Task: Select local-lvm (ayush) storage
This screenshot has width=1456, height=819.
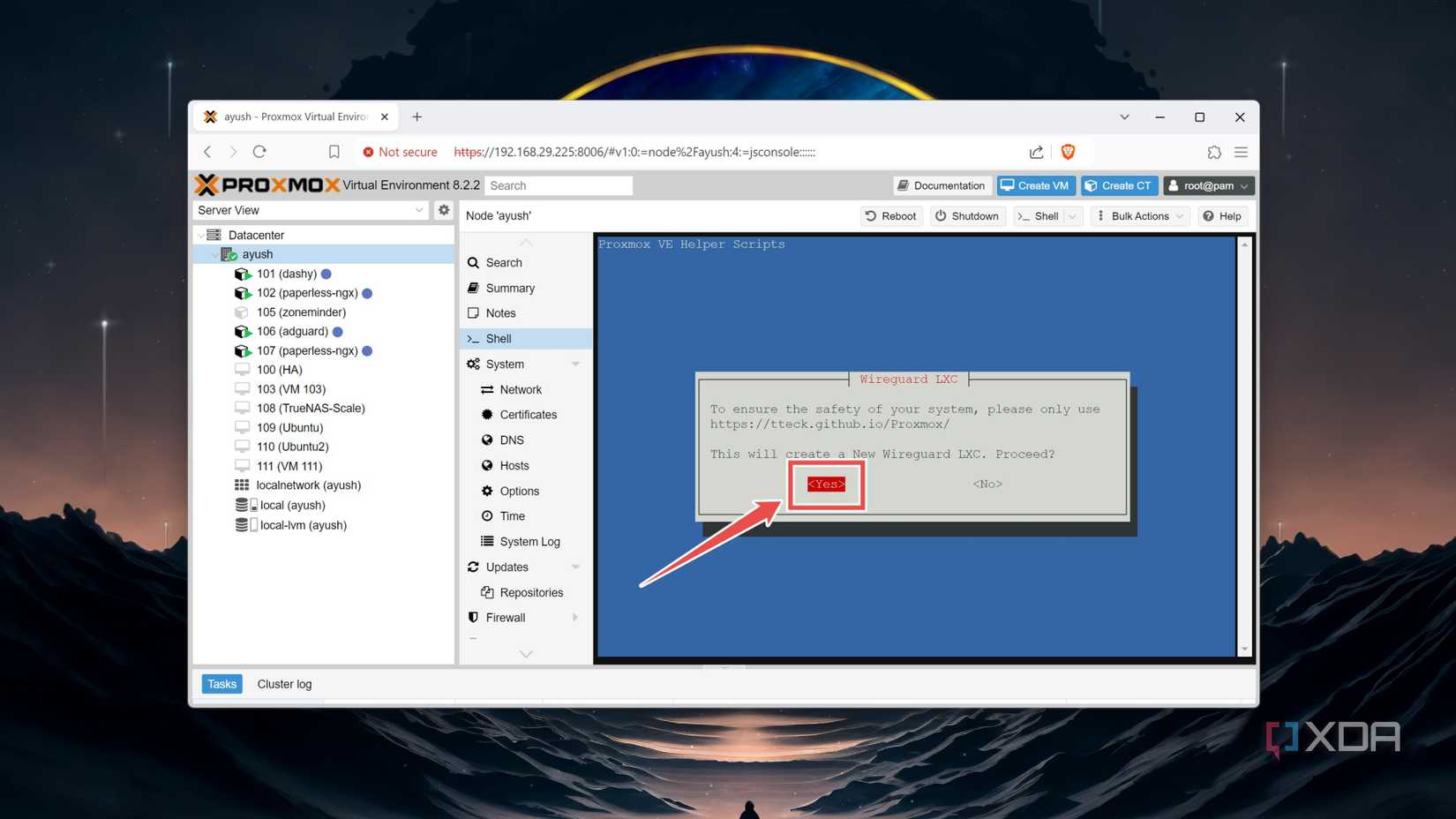Action: (x=303, y=525)
